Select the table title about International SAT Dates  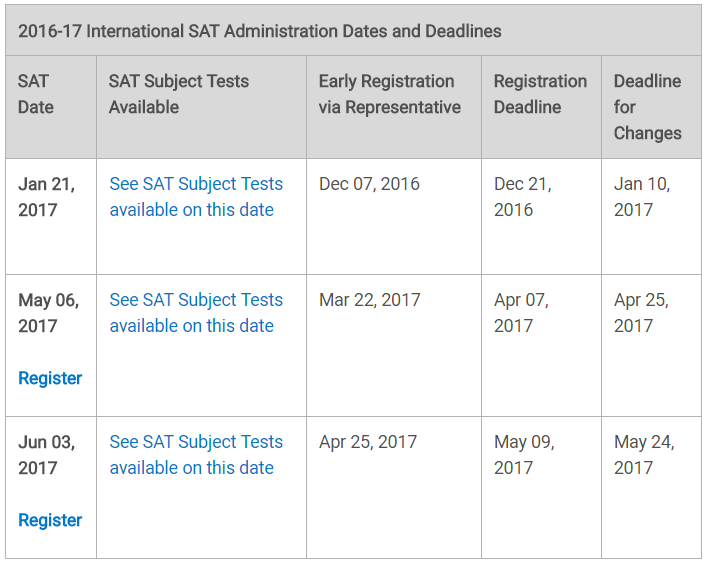[x=260, y=31]
